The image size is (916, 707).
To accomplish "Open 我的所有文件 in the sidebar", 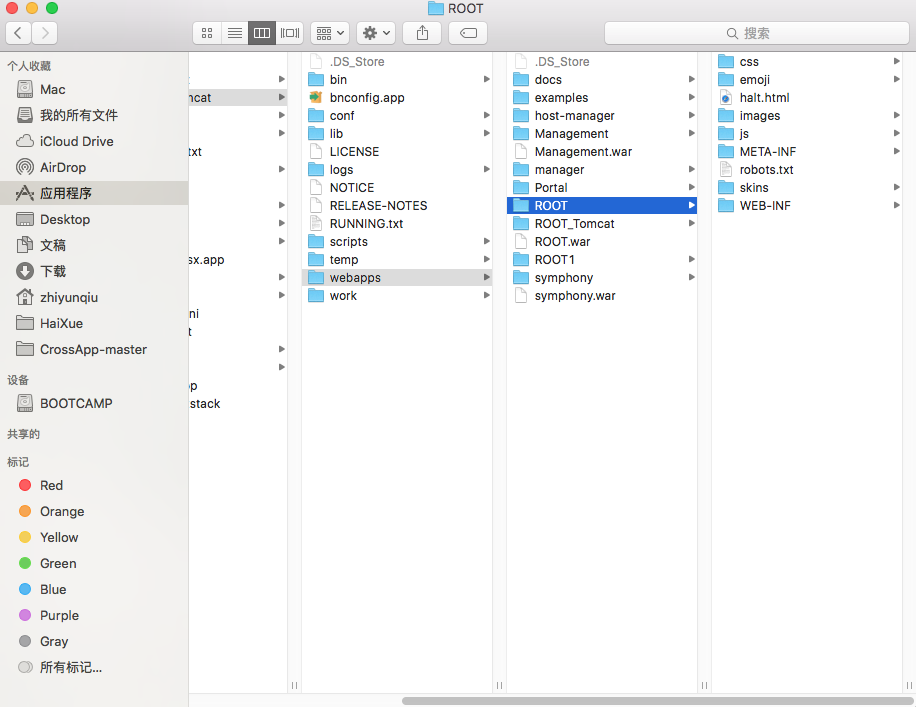I will pos(94,115).
